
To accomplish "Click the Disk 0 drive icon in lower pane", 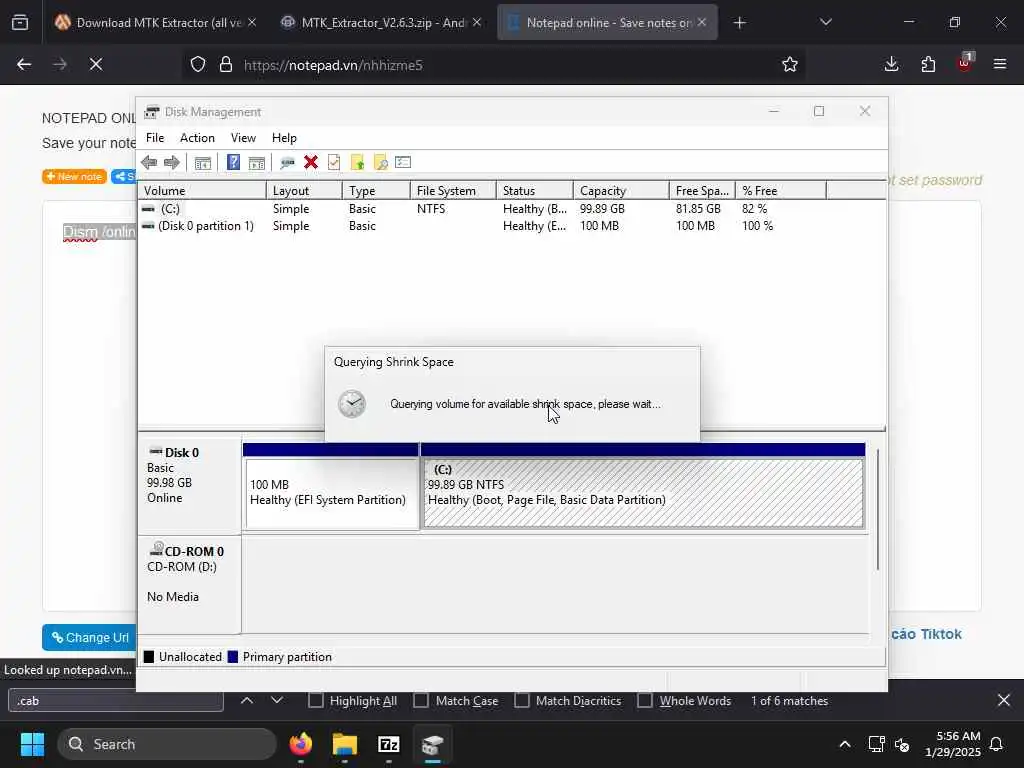I will point(155,451).
